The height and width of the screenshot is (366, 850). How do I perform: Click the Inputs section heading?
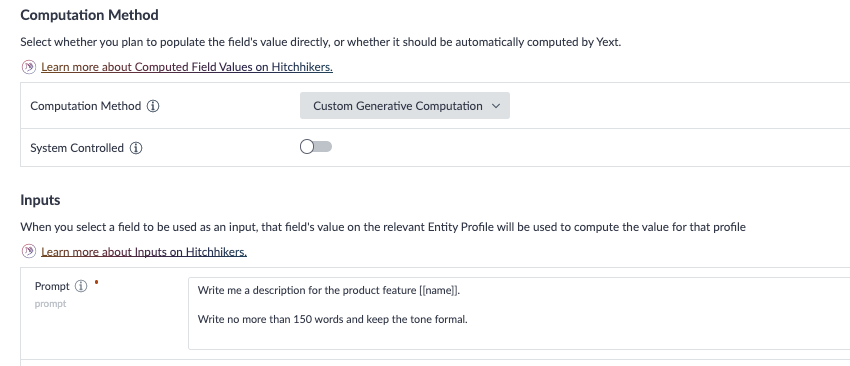pos(40,200)
